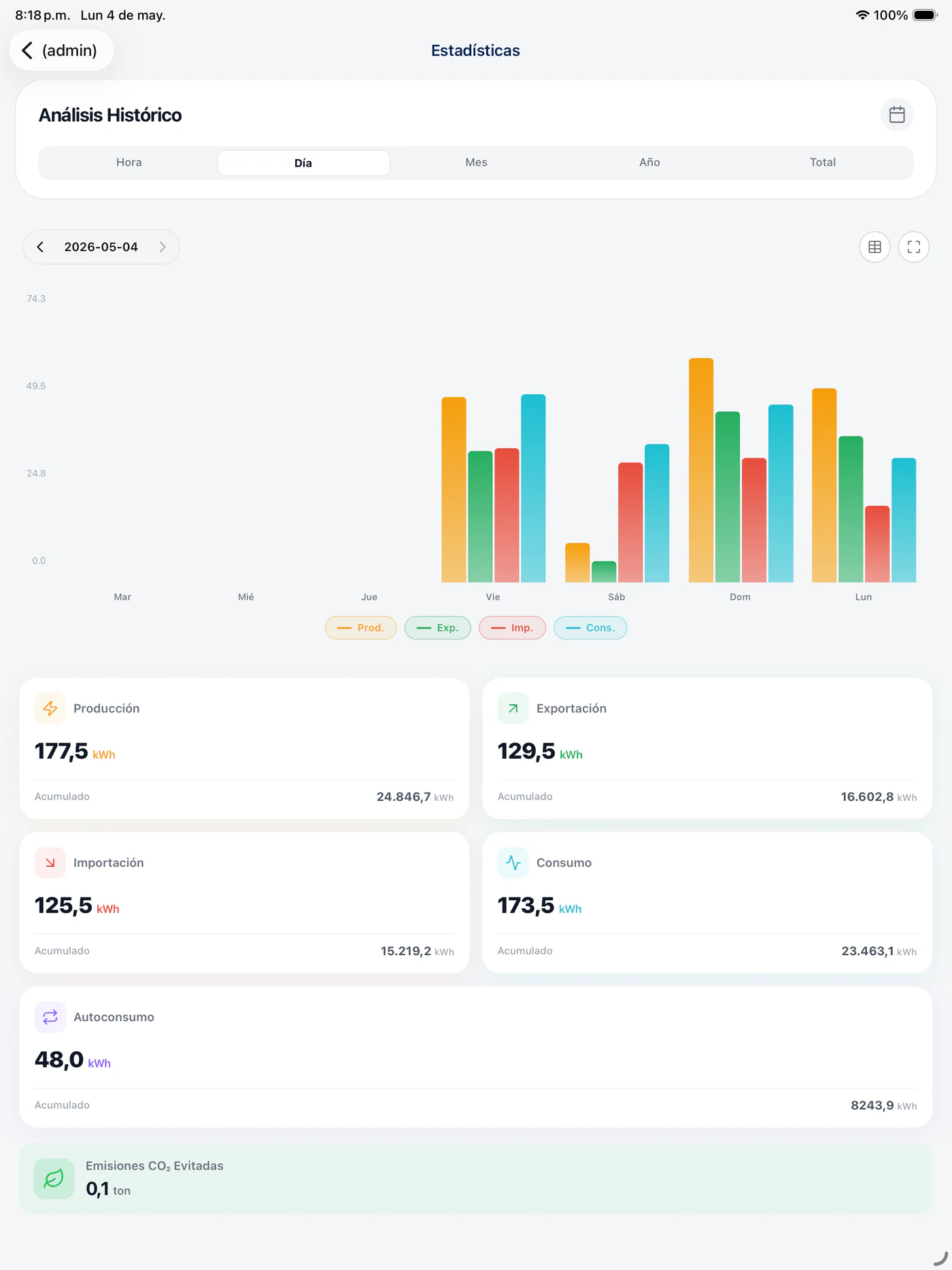The height and width of the screenshot is (1270, 952).
Task: Click the Consumo value 173,5
Action: (526, 906)
